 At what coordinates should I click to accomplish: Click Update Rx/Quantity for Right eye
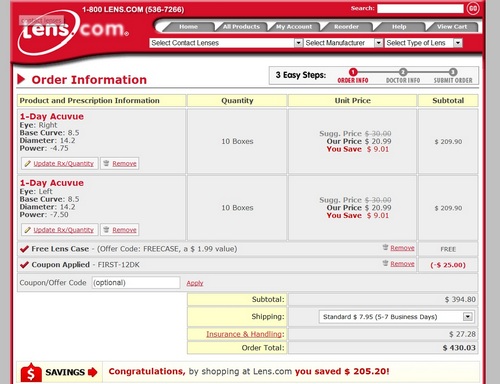(64, 163)
